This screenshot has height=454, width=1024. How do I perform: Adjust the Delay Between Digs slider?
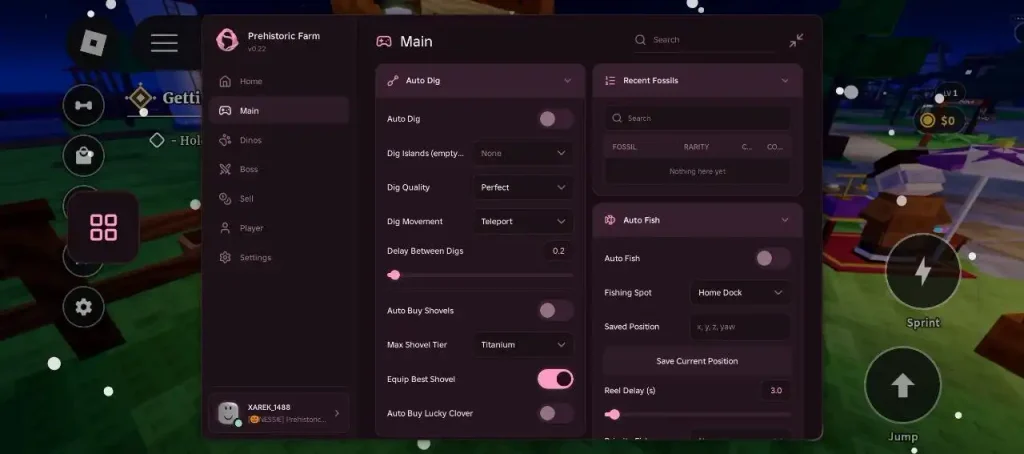pos(480,275)
